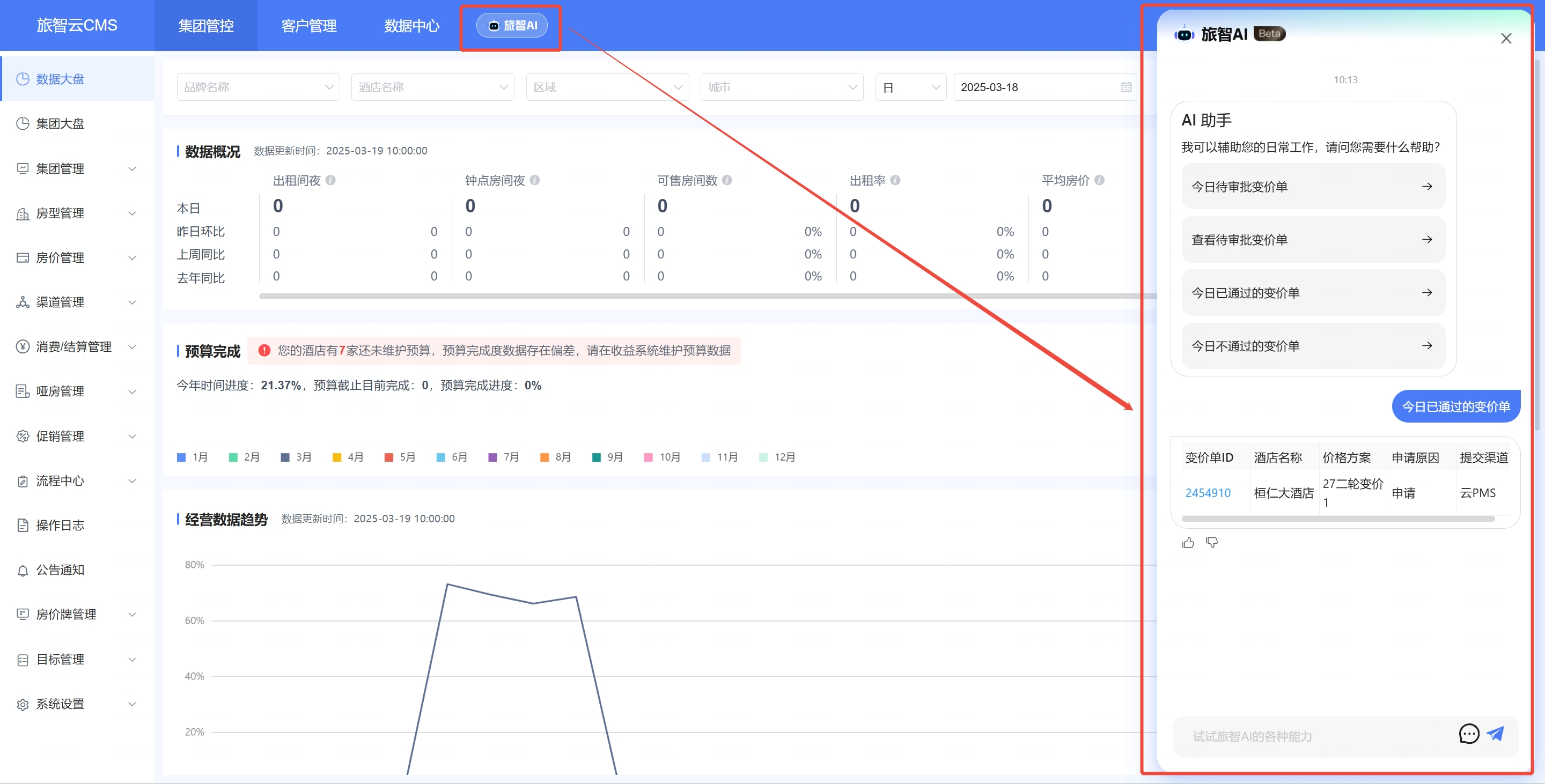This screenshot has height=784, width=1545.
Task: Click the info icon beside 出租率
Action: click(895, 180)
